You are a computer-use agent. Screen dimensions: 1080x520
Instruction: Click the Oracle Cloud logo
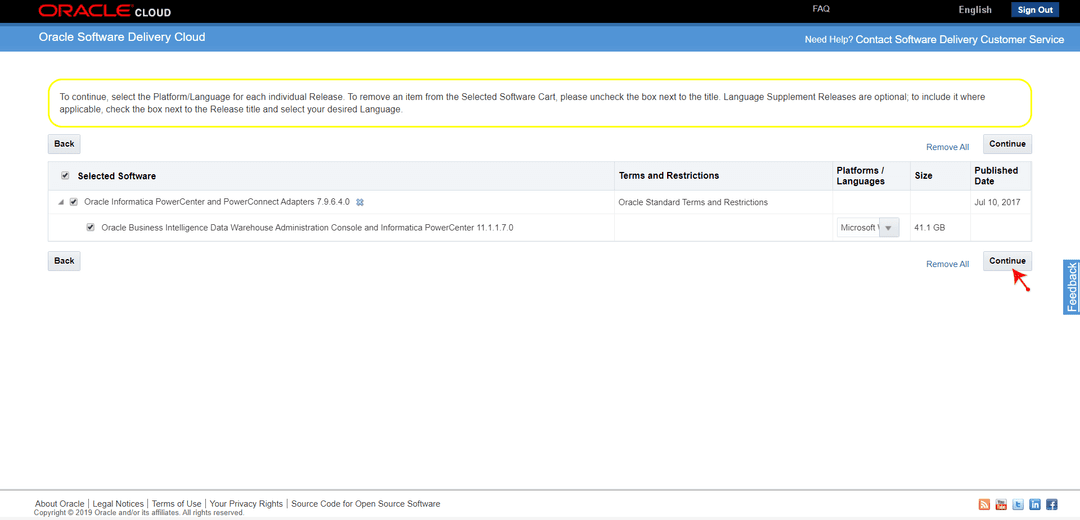coord(105,10)
